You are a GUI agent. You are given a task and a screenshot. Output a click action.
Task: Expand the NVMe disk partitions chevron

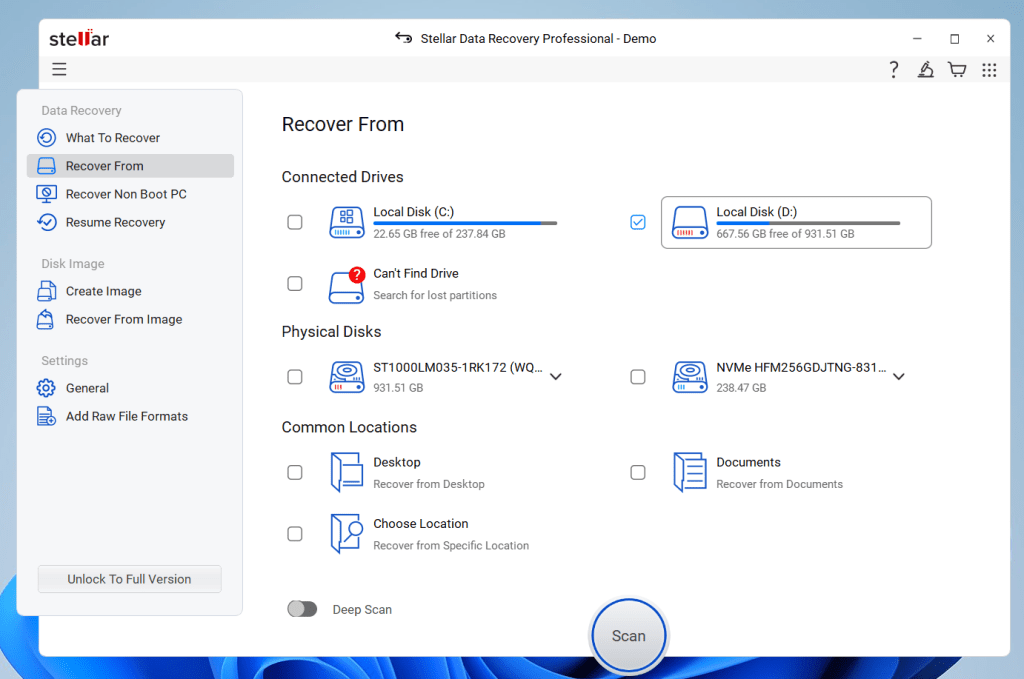coord(899,377)
